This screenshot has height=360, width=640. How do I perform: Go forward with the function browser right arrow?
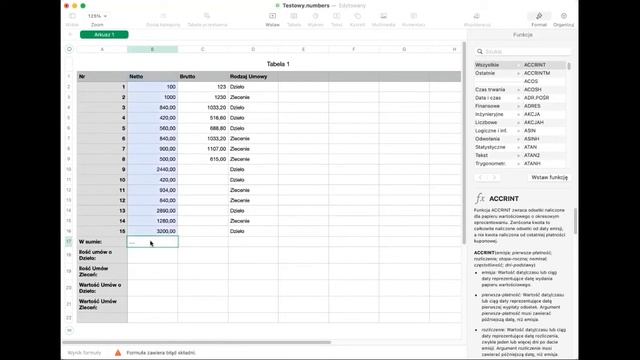point(494,178)
